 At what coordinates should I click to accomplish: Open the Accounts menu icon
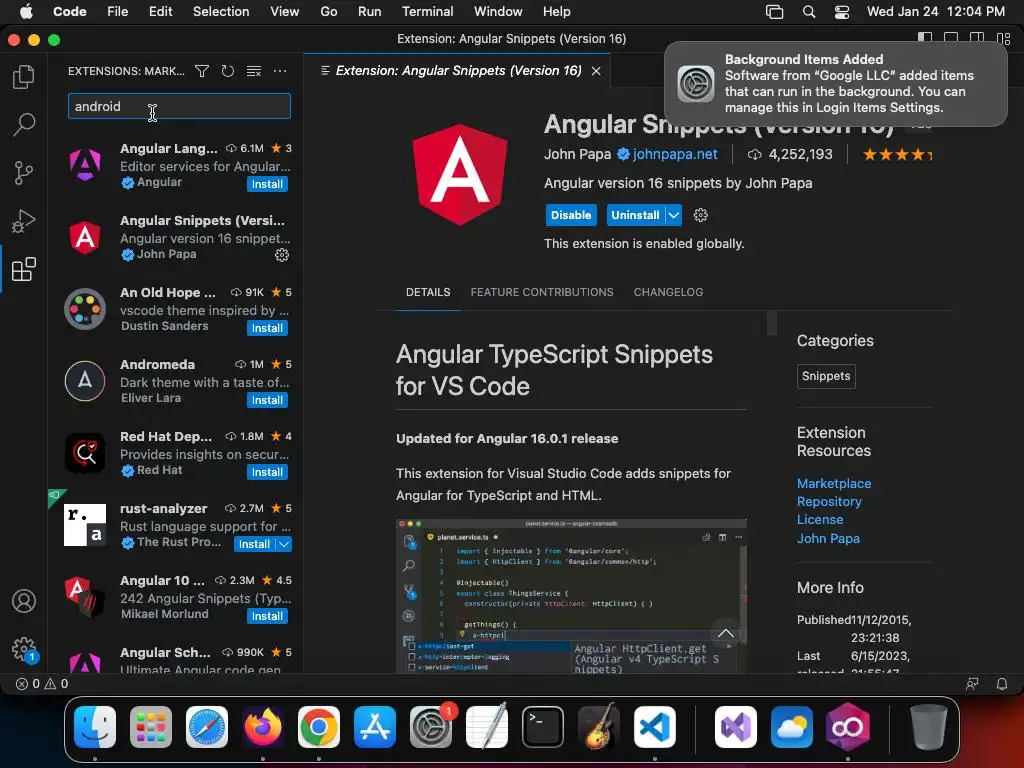24,601
